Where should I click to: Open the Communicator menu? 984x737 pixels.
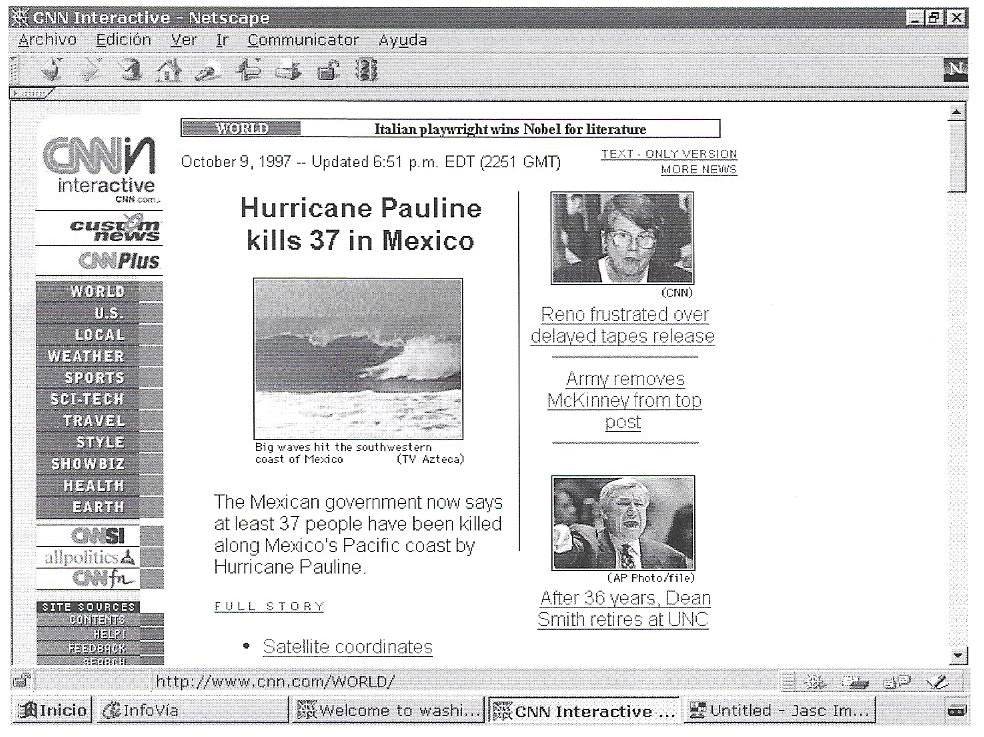pyautogui.click(x=302, y=40)
